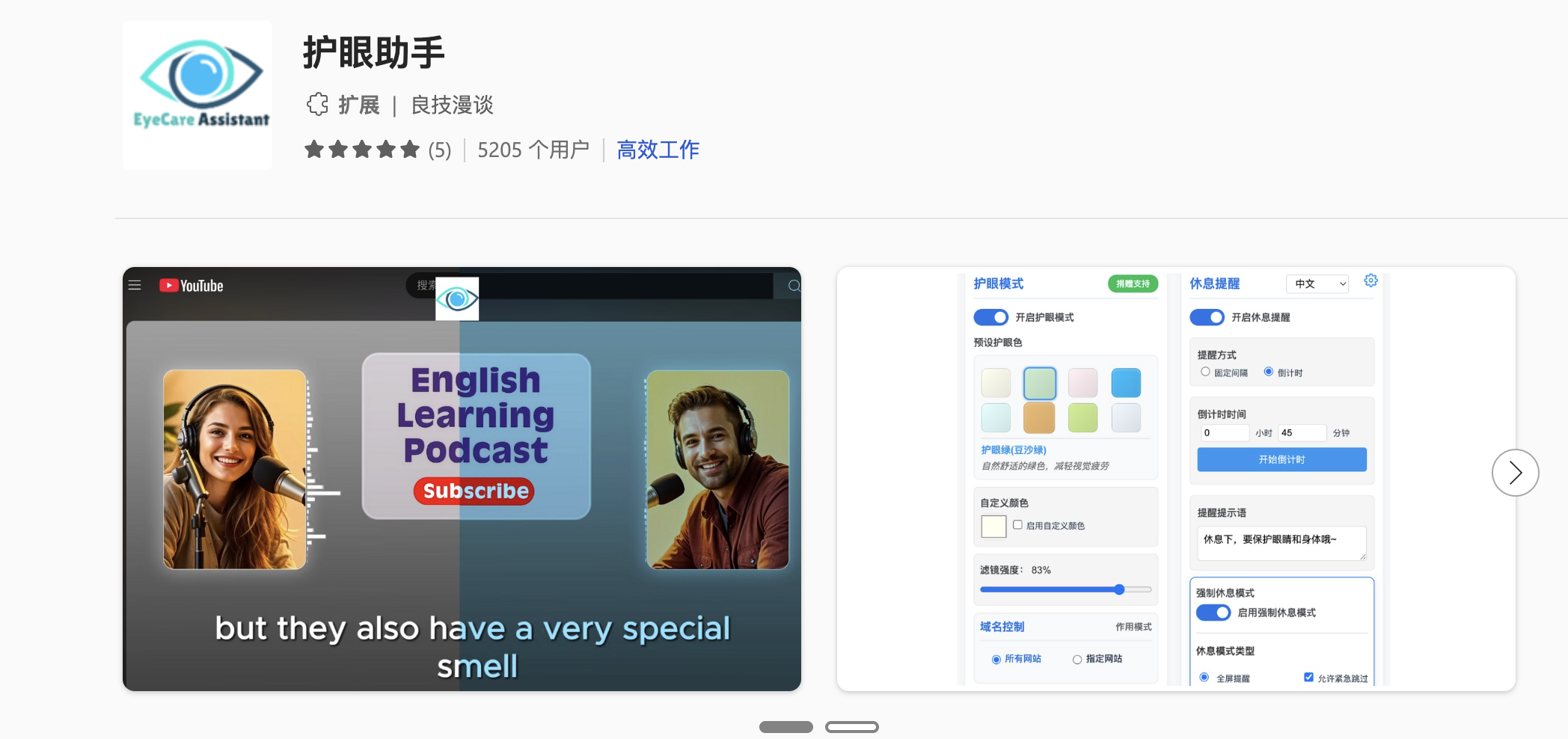Viewport: 1568px width, 739px height.
Task: Select the 固定间隔 reminder option
Action: coord(1205,372)
